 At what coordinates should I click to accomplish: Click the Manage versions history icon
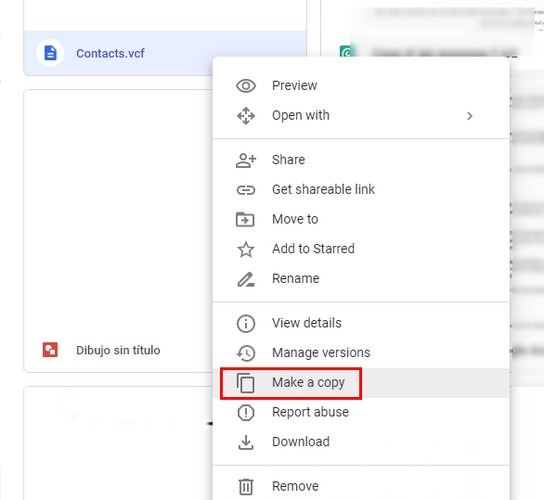[246, 353]
